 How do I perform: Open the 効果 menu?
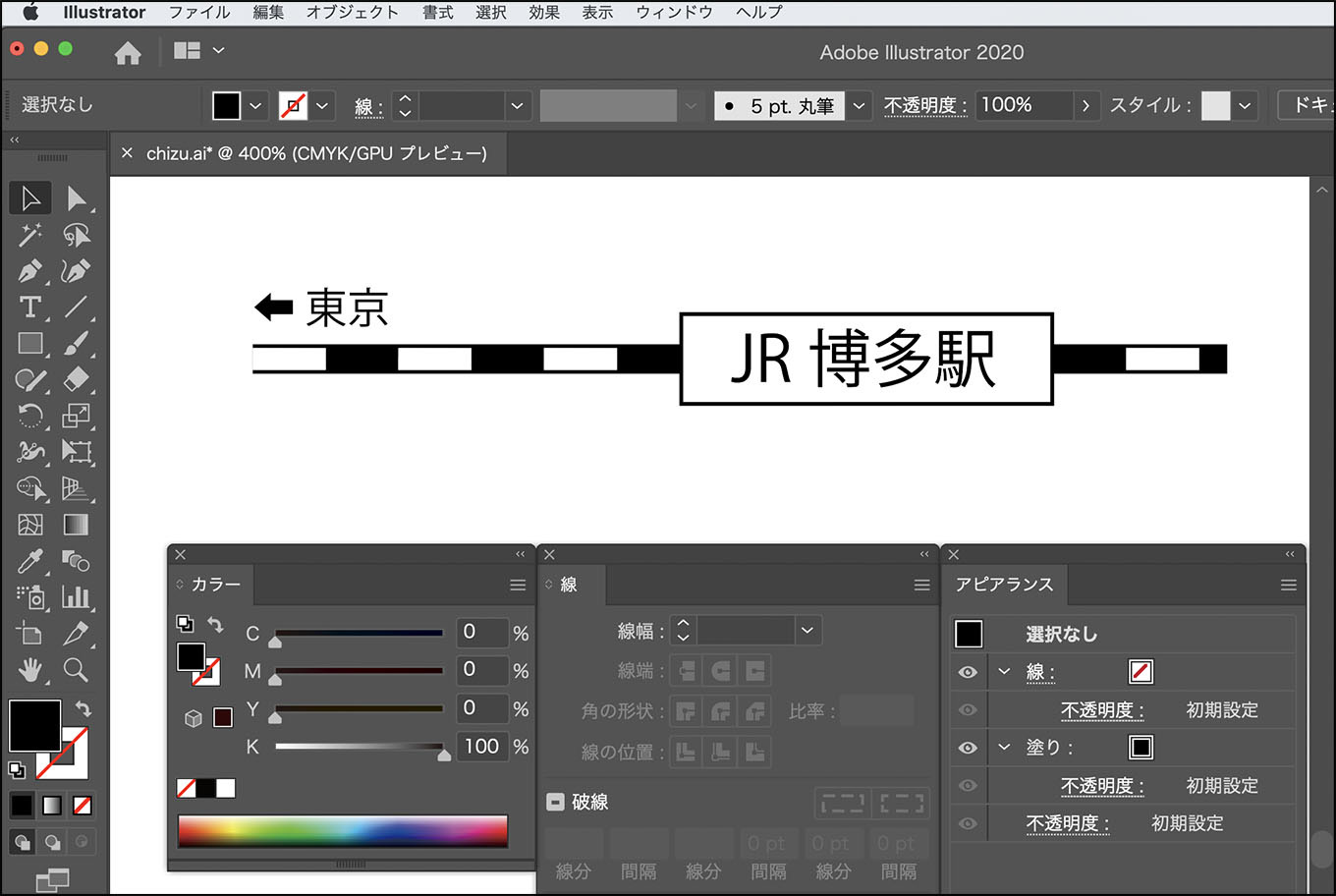543,13
